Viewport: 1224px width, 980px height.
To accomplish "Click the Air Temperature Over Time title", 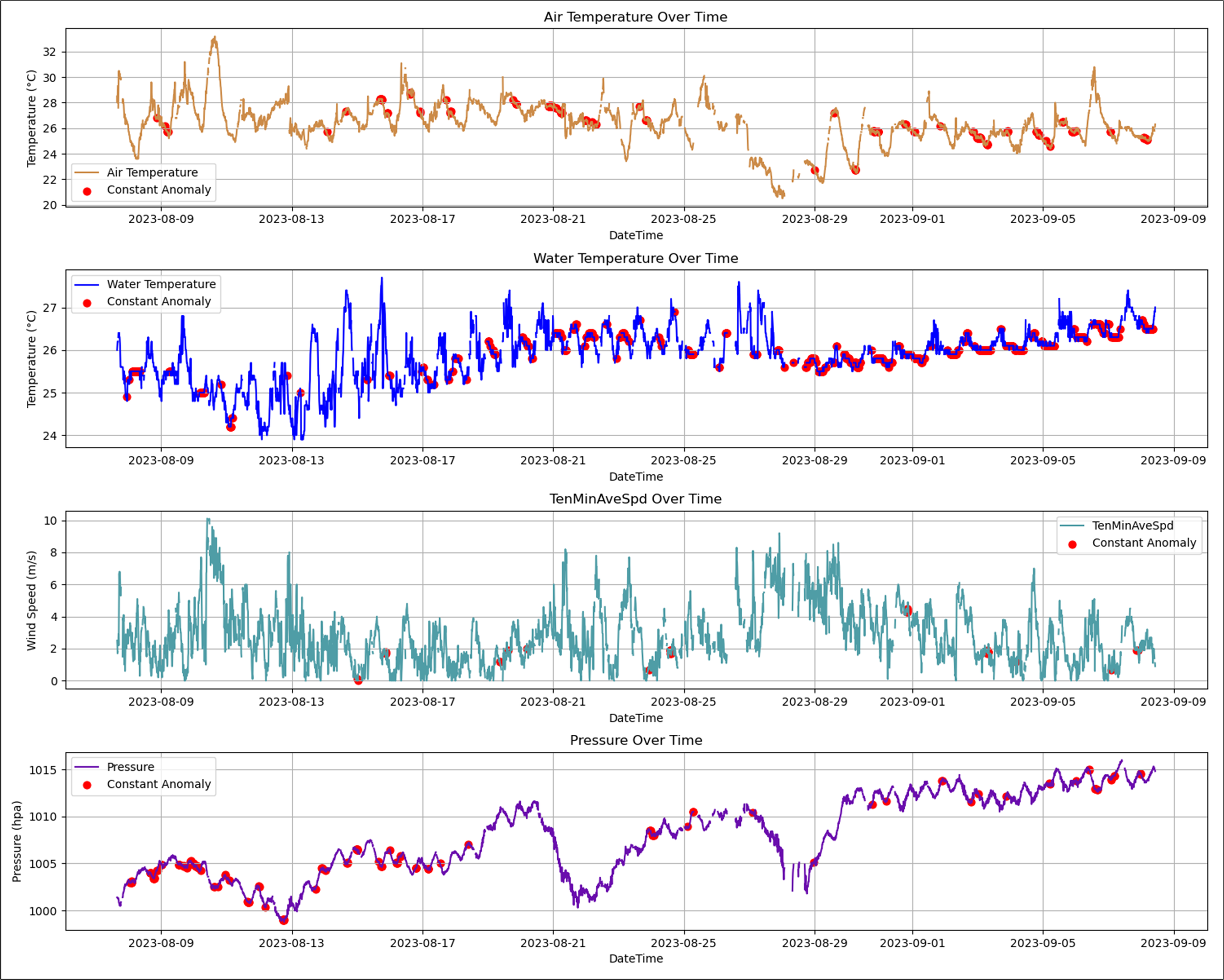I will click(x=636, y=17).
